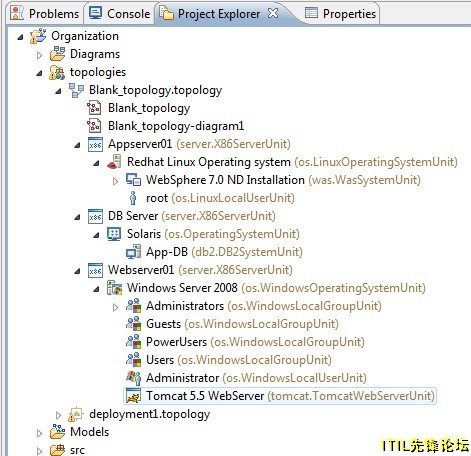Select the Windows Server 2008 row
471x456 pixels.
pos(276,288)
